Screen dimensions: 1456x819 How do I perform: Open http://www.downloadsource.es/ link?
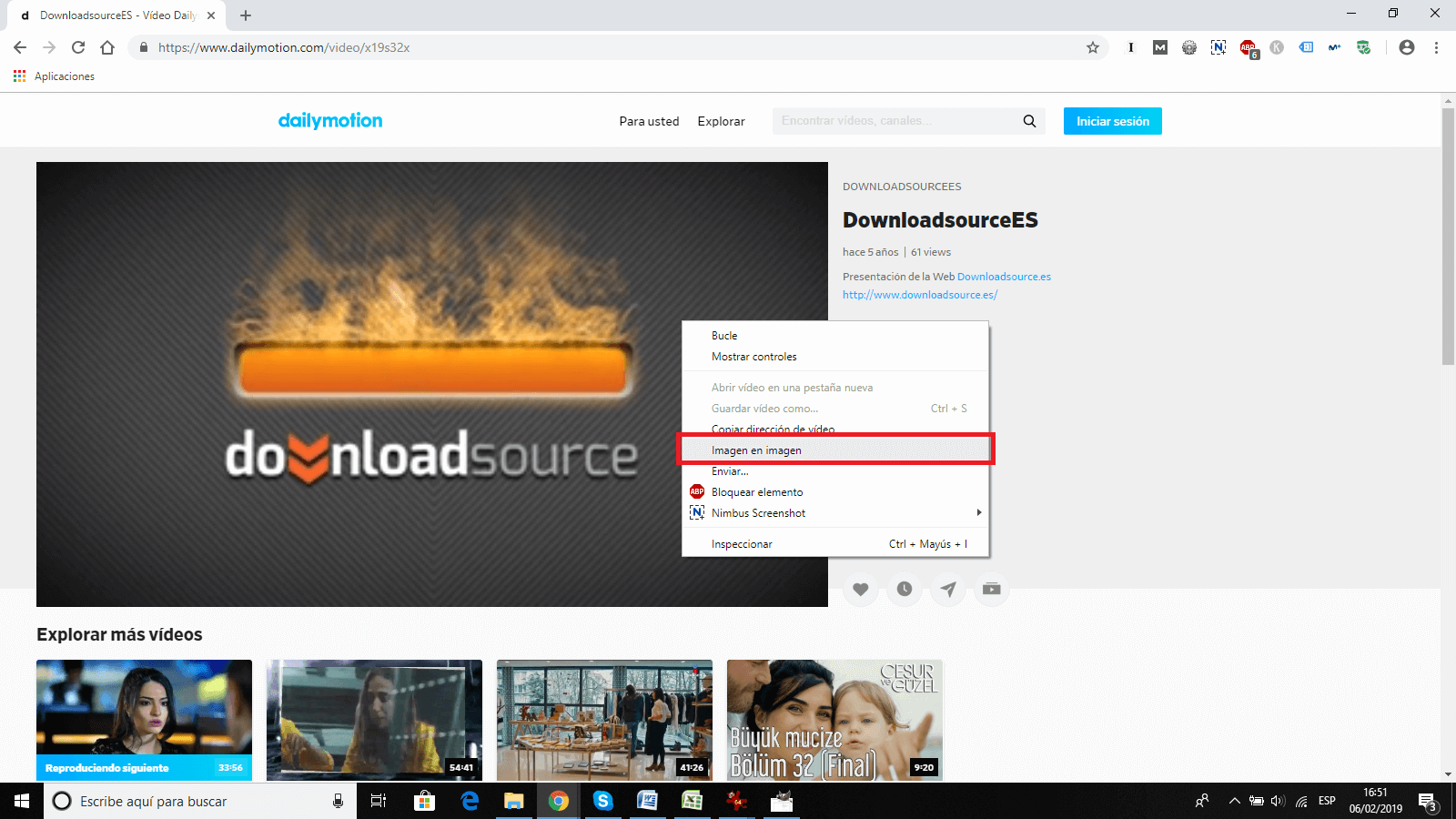pyautogui.click(x=920, y=295)
